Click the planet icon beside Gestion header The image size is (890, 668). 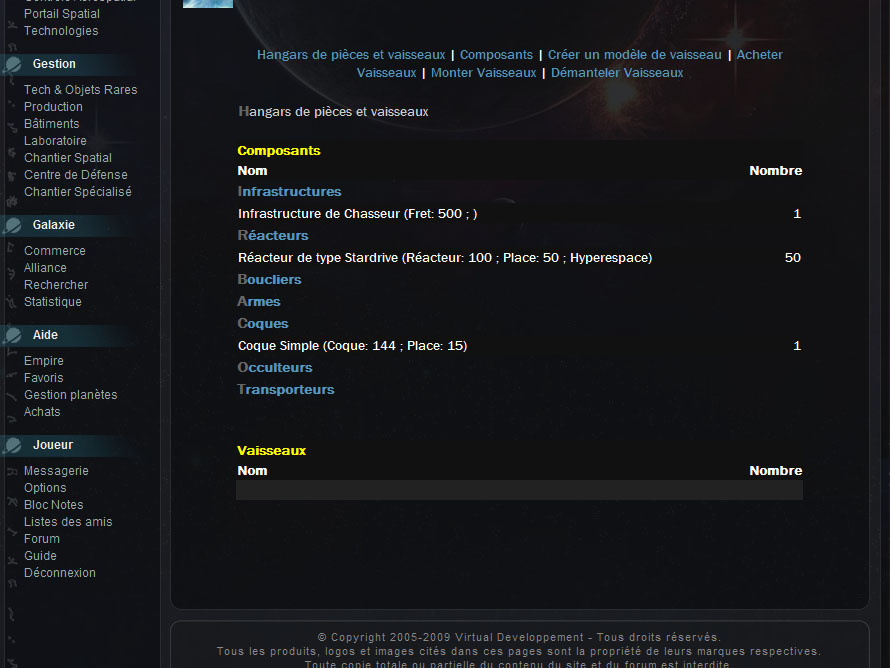[13, 64]
